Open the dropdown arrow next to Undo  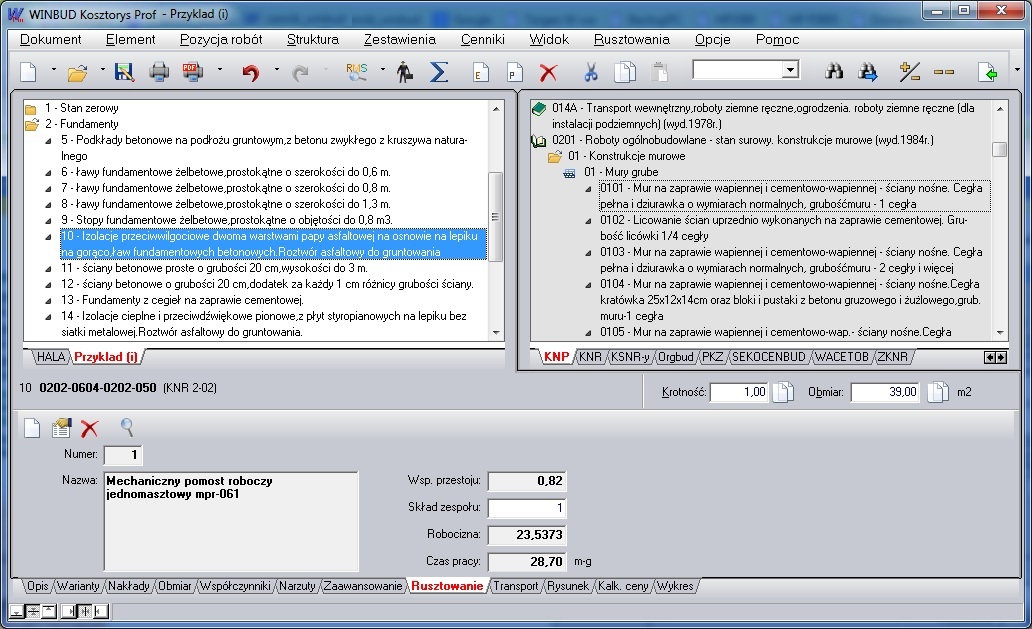coord(276,70)
